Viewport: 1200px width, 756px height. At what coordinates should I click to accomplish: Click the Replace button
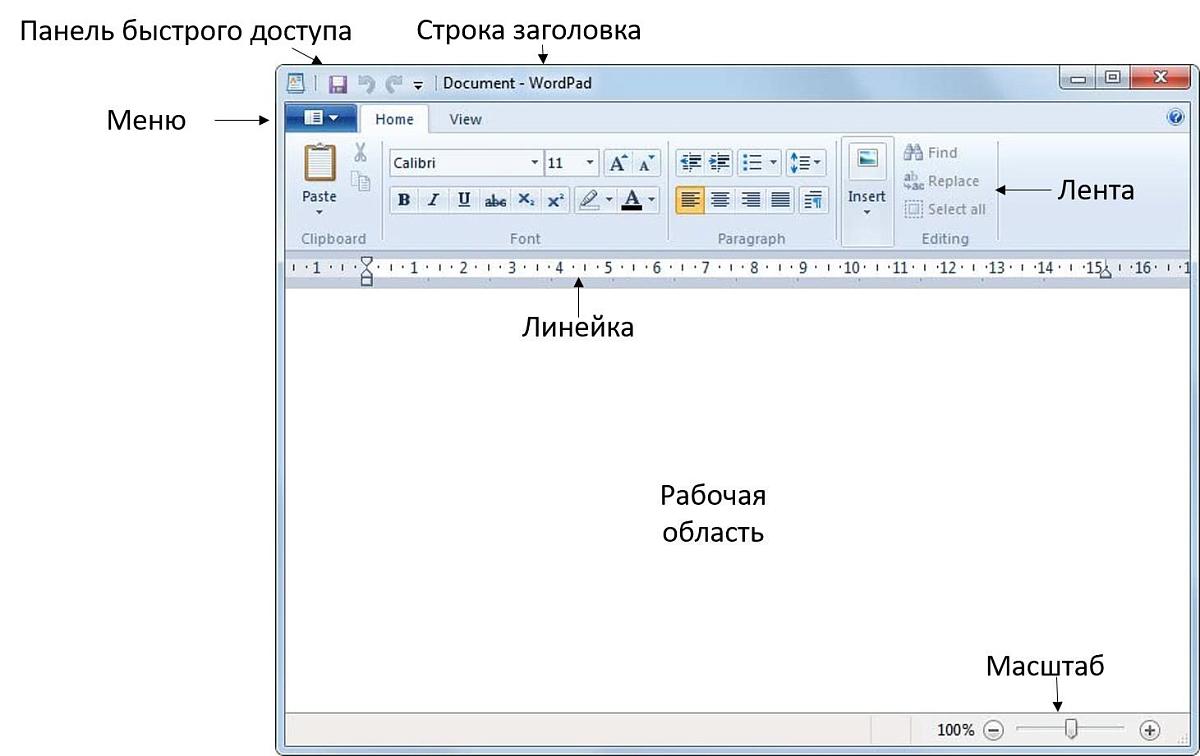click(942, 181)
